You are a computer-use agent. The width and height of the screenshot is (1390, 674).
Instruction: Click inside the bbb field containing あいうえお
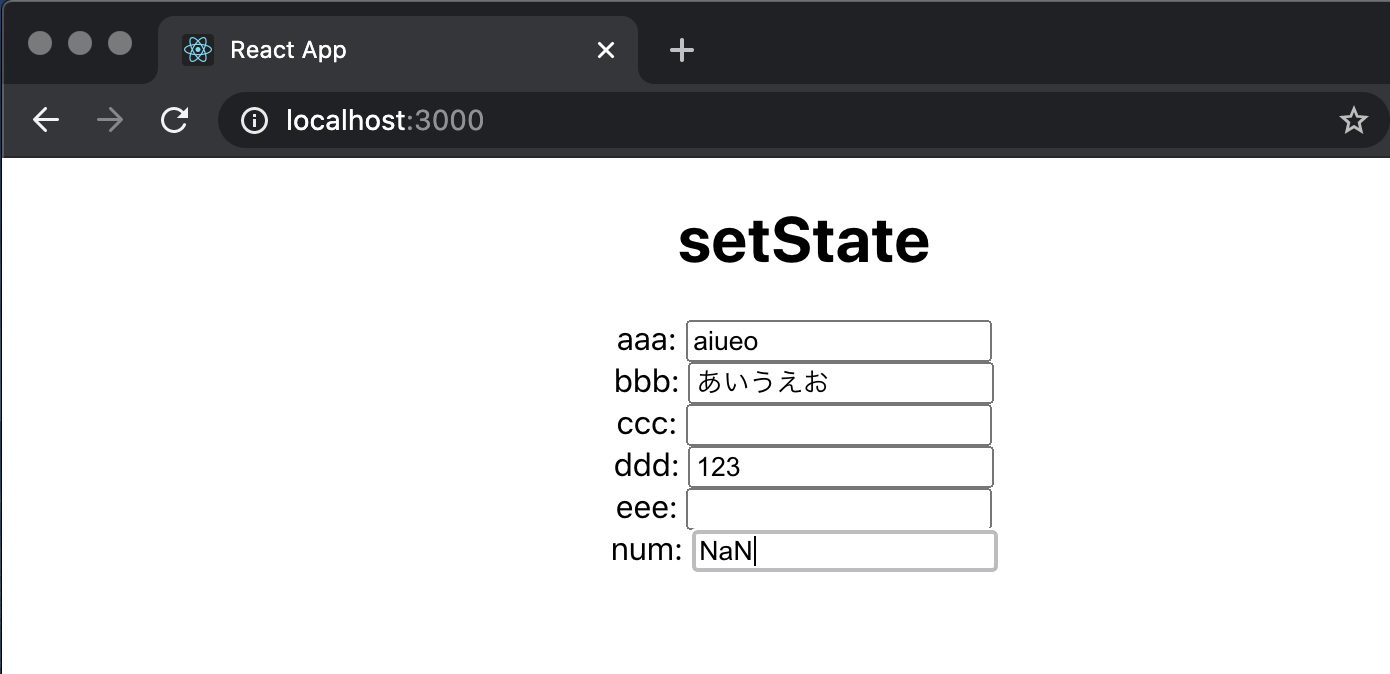click(839, 382)
